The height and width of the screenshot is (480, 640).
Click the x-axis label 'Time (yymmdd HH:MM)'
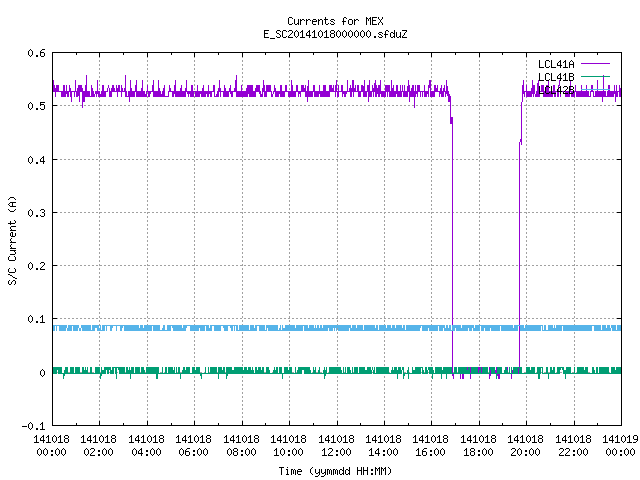[x=335, y=471]
